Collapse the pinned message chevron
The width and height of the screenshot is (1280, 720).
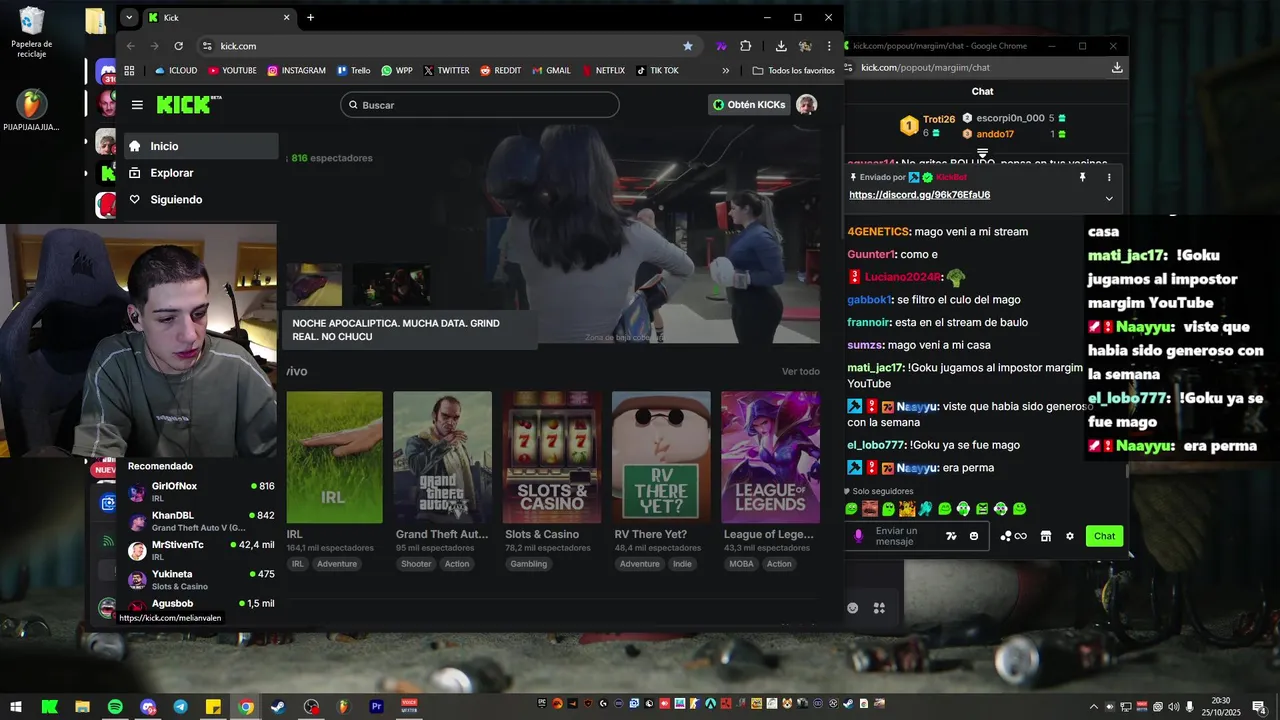click(x=1109, y=198)
